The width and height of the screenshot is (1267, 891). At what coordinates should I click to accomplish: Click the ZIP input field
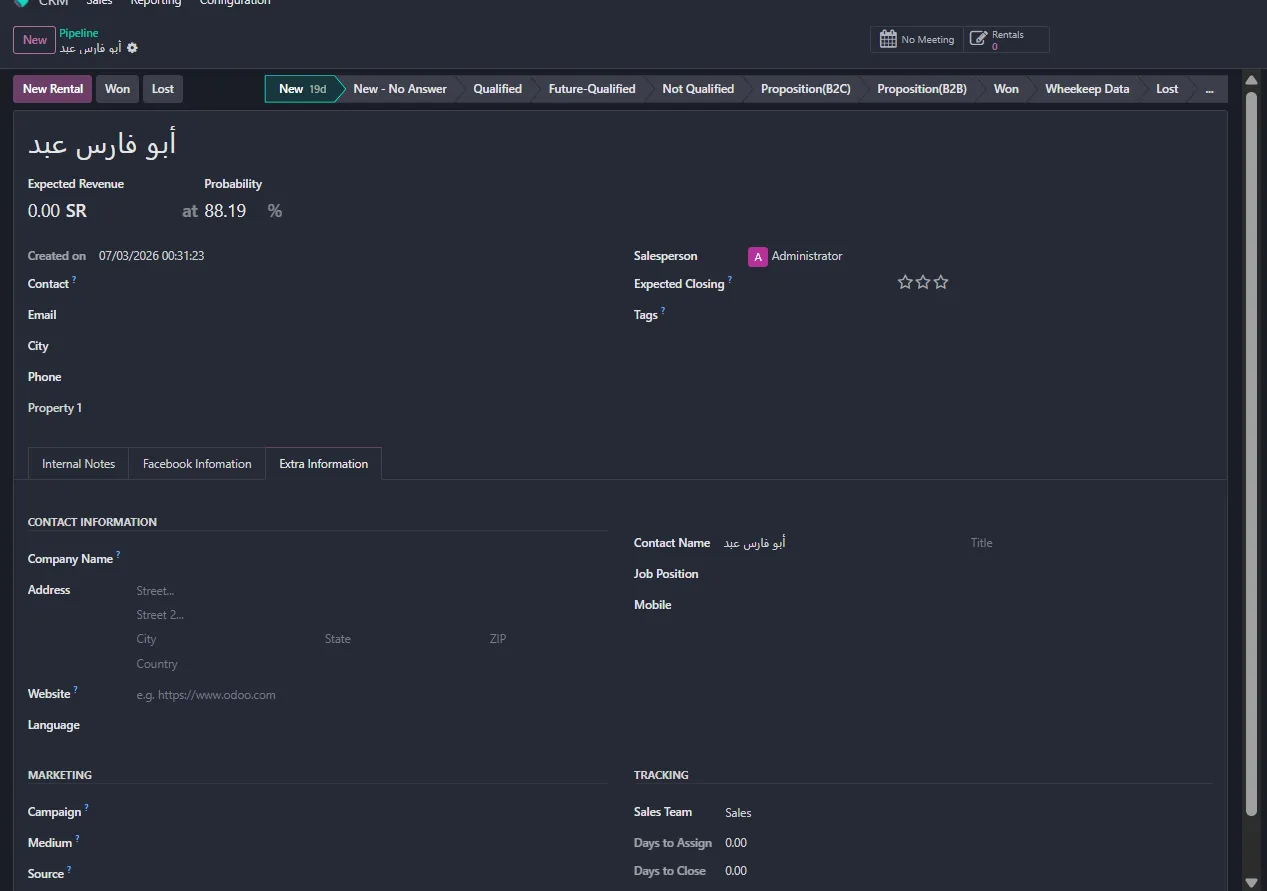tap(547, 639)
